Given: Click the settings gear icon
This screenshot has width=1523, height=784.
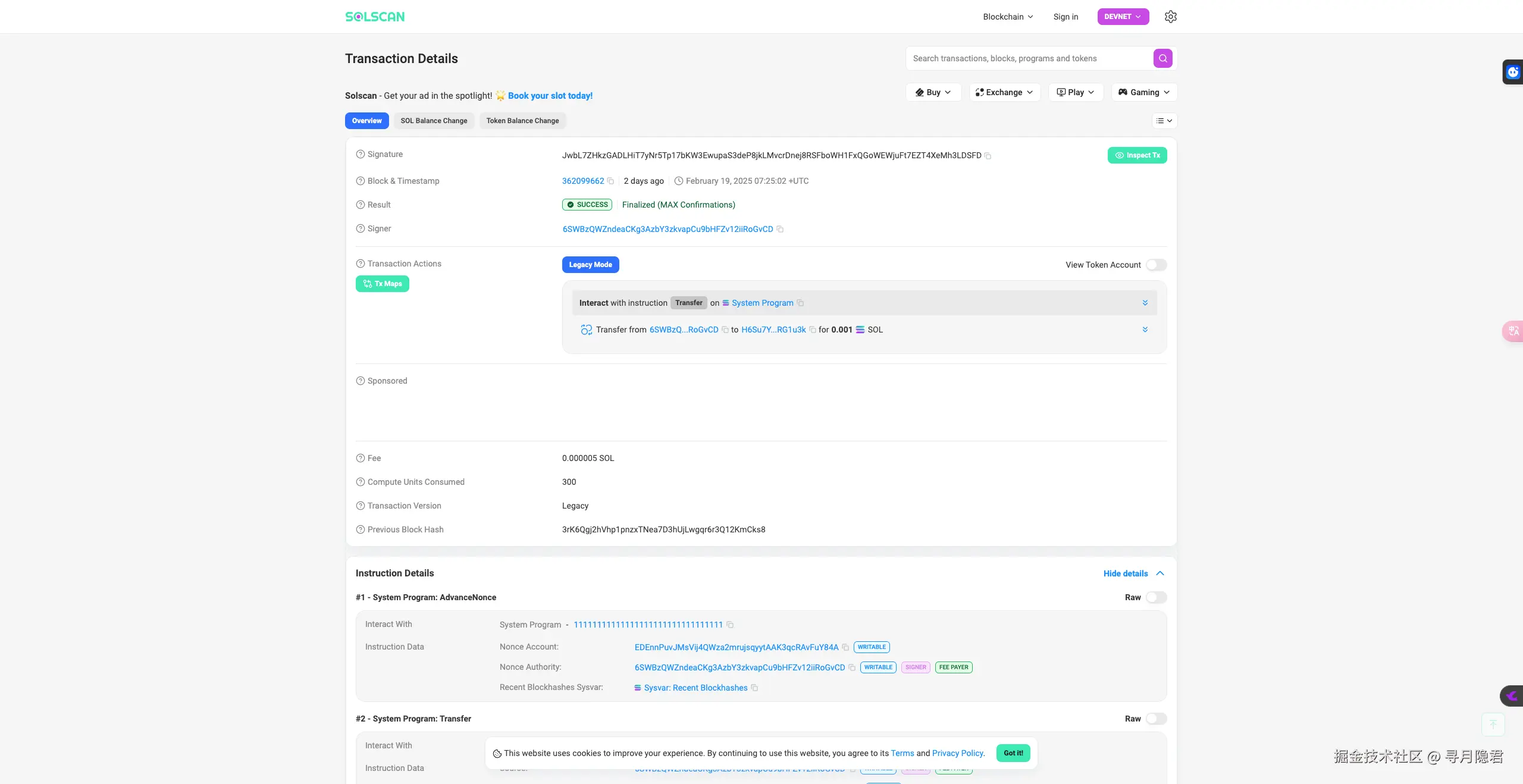Looking at the screenshot, I should click(x=1170, y=17).
